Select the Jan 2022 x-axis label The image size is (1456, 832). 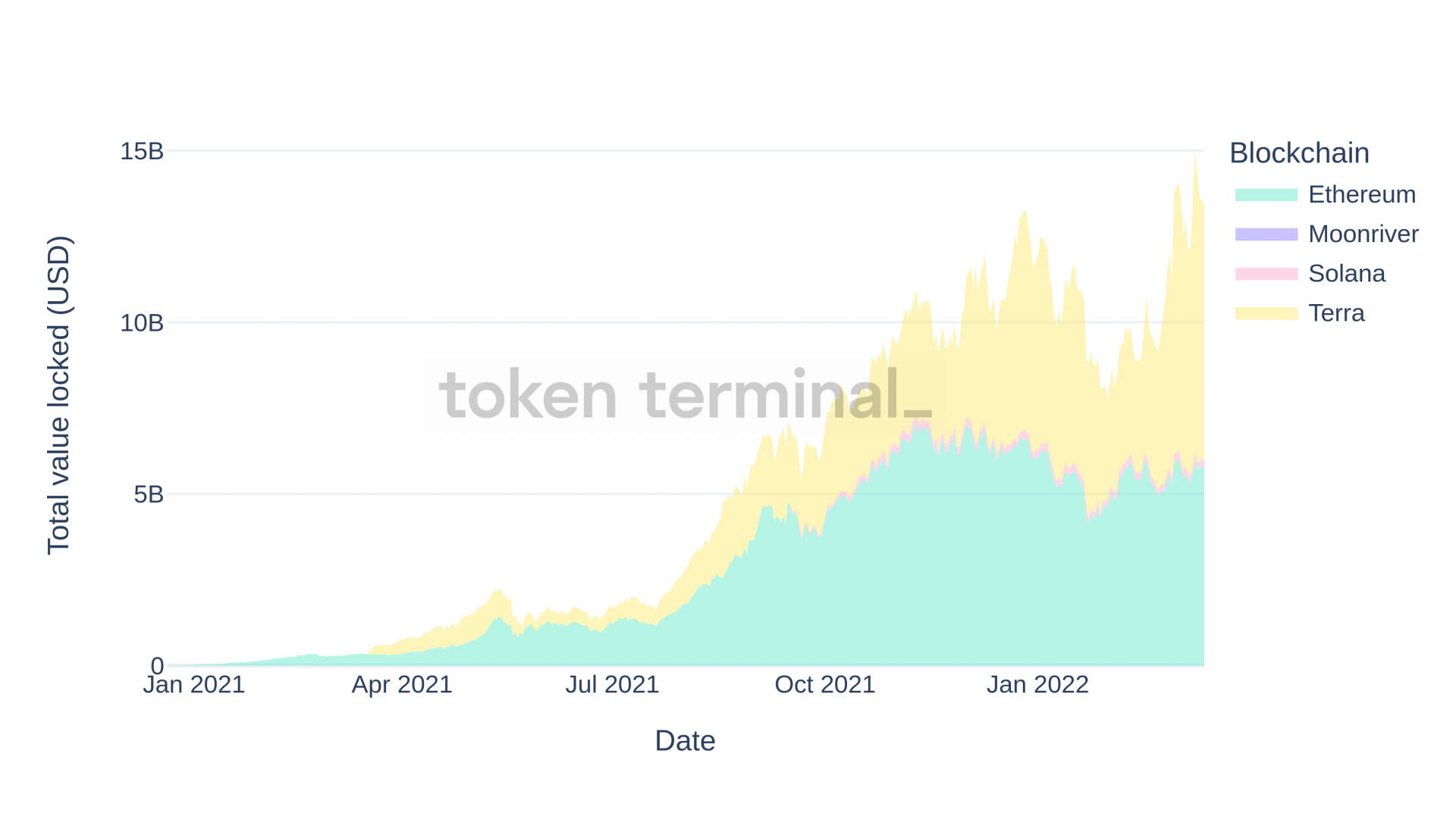pyautogui.click(x=1037, y=685)
